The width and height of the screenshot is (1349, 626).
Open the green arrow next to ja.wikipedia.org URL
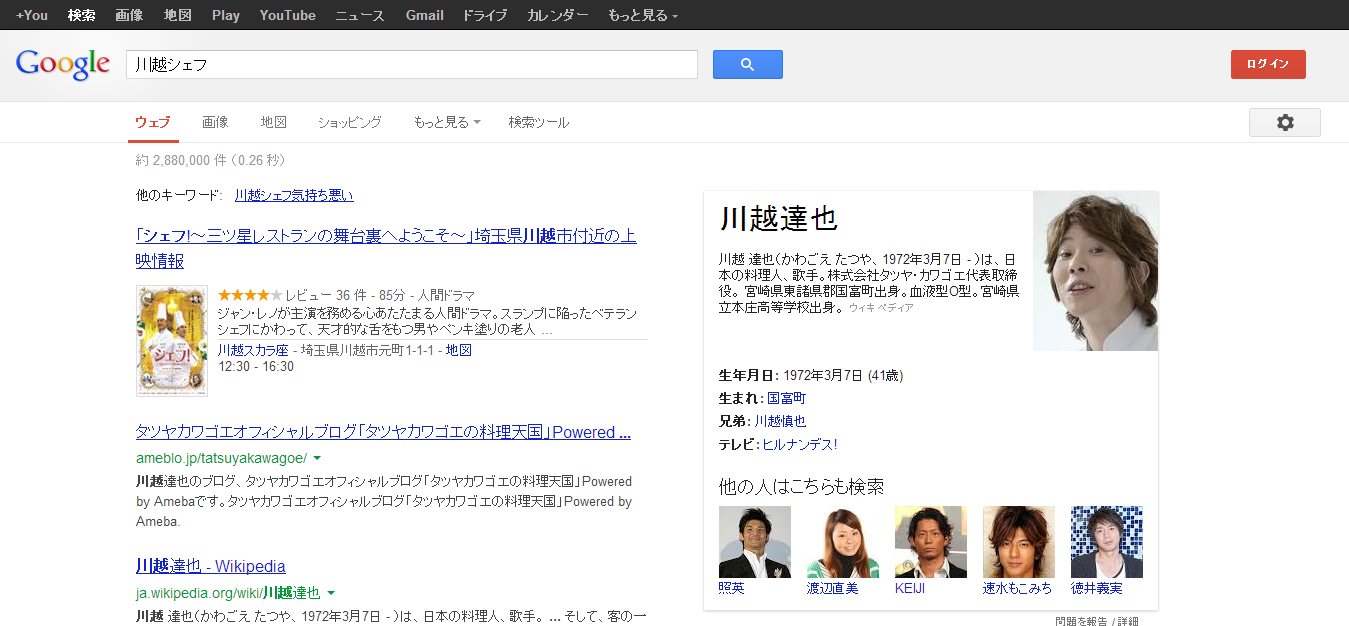331,592
